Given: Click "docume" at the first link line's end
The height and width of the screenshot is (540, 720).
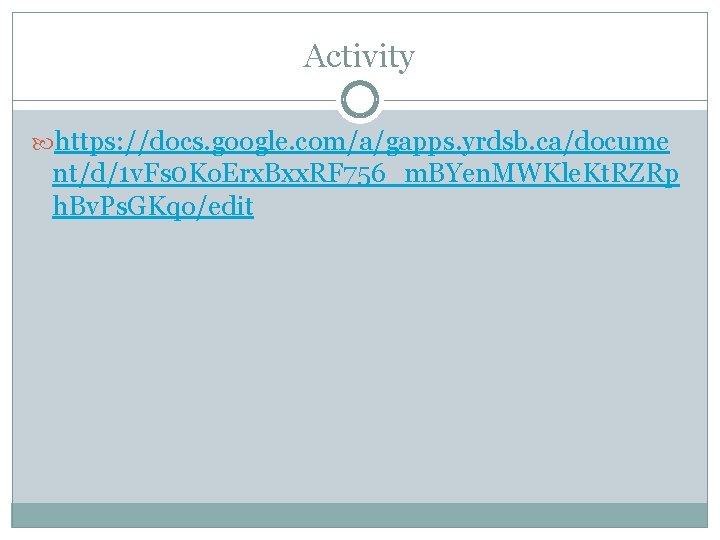Looking at the screenshot, I should pyautogui.click(x=622, y=142).
